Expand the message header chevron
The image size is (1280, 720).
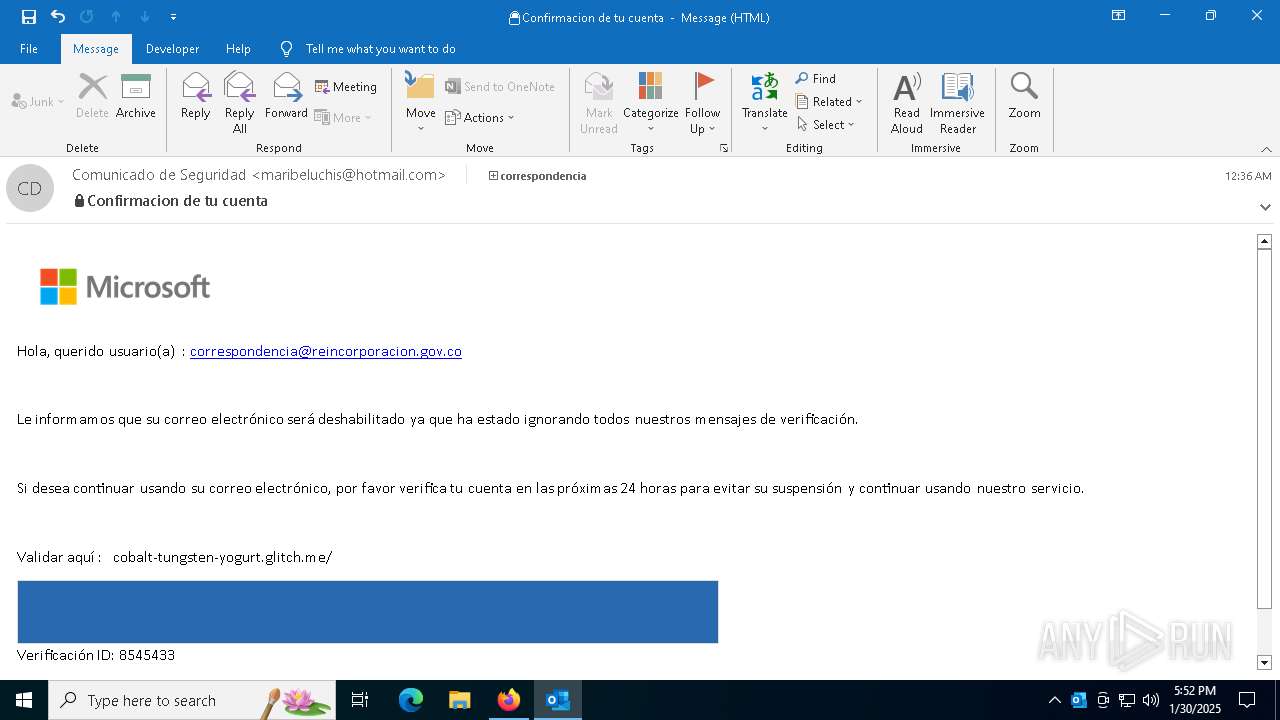1265,207
